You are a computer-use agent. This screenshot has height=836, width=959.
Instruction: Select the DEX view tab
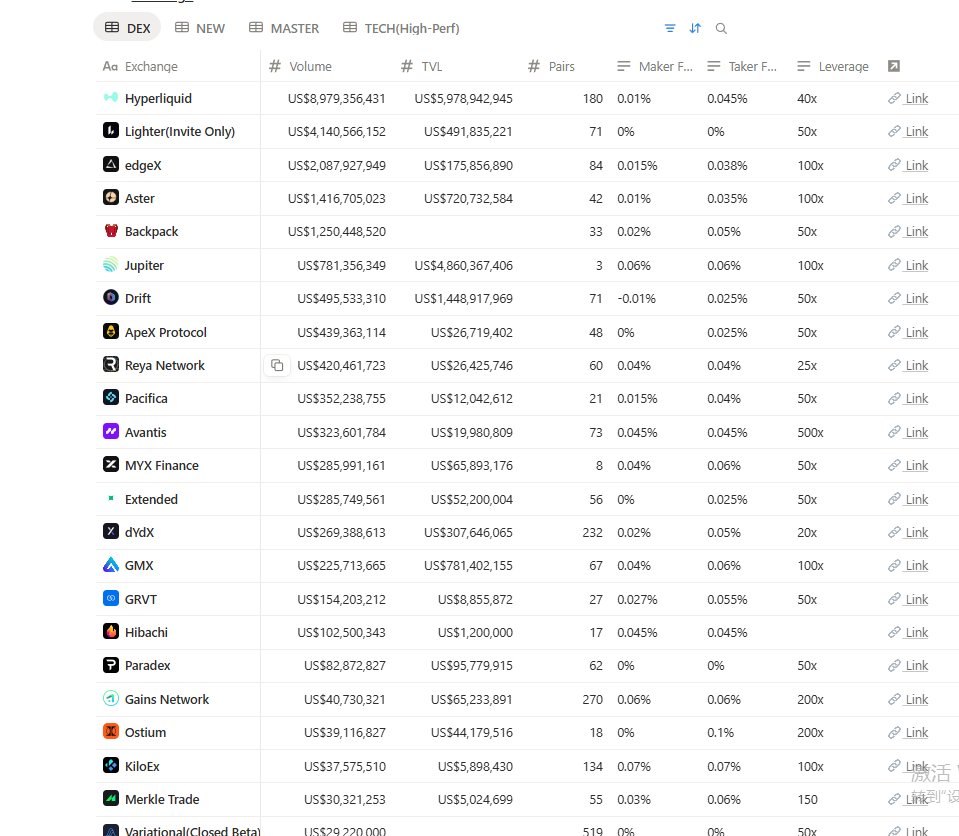127,28
